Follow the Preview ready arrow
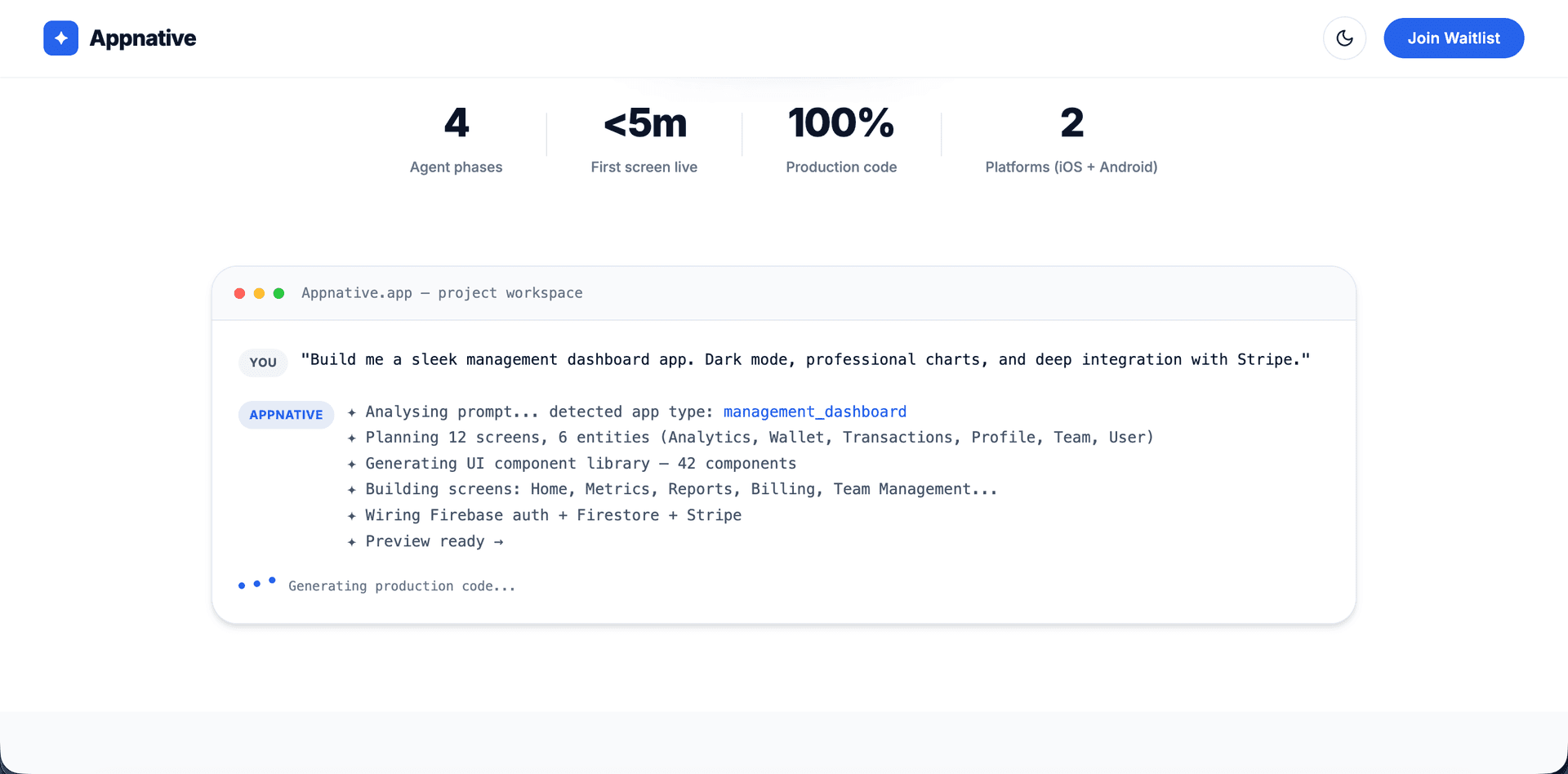 [x=497, y=540]
